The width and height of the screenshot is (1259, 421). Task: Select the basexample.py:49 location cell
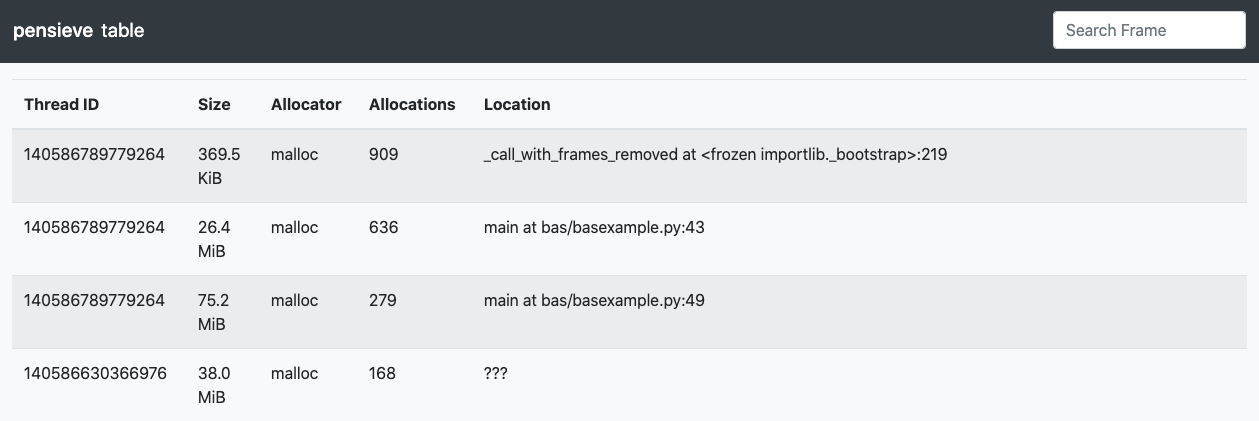tap(594, 300)
